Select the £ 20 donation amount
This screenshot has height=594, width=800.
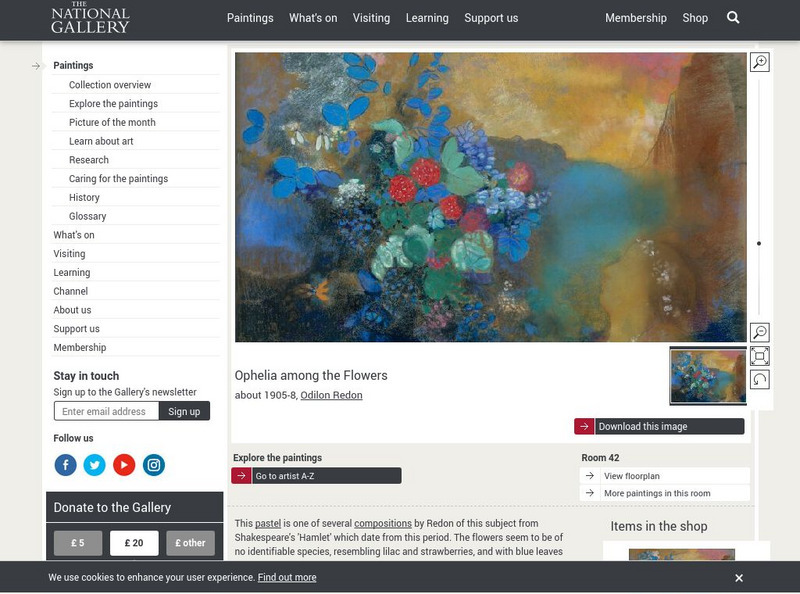click(134, 543)
